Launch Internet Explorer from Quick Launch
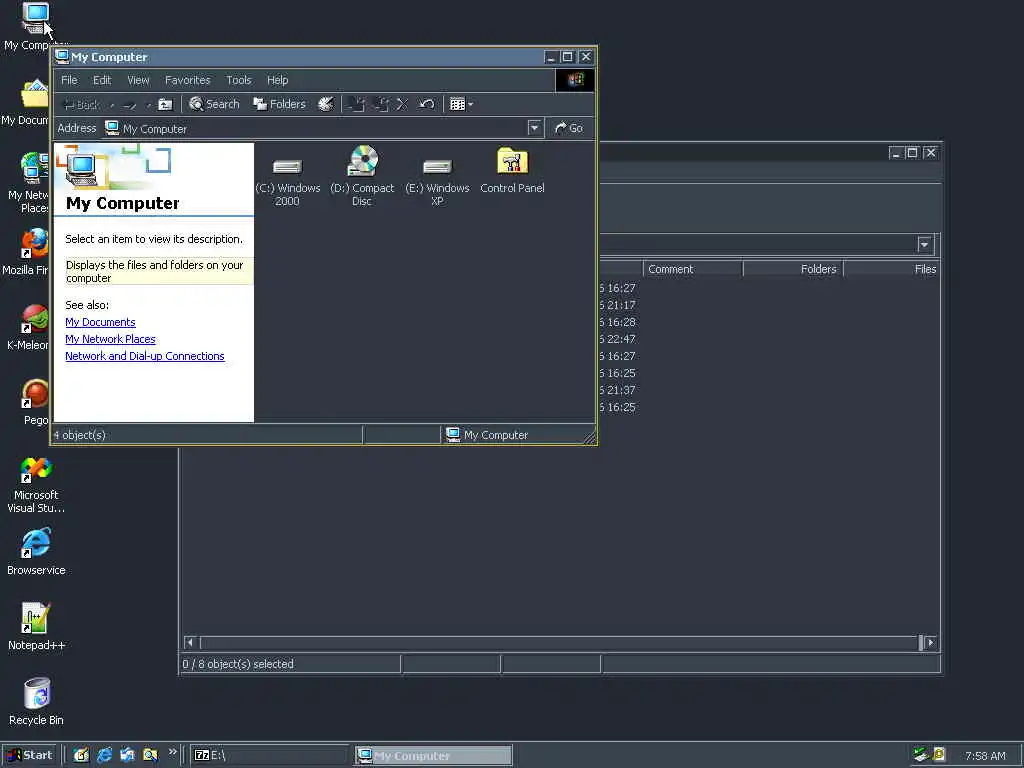This screenshot has width=1024, height=768. tap(104, 755)
